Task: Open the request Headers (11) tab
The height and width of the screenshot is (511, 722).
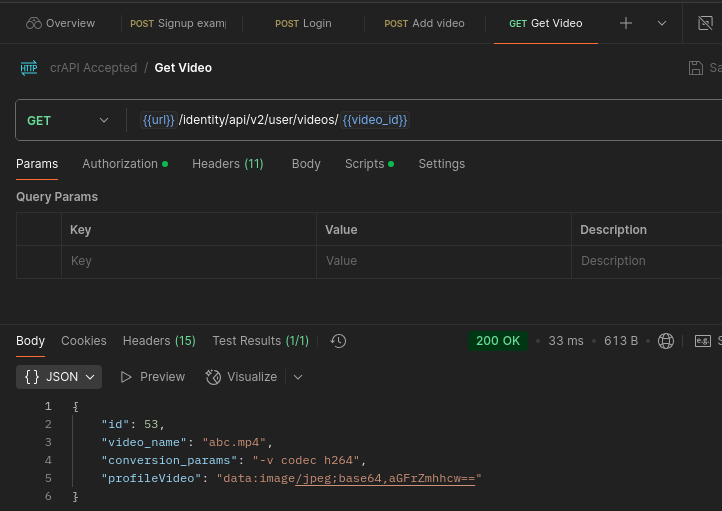Action: pyautogui.click(x=227, y=164)
